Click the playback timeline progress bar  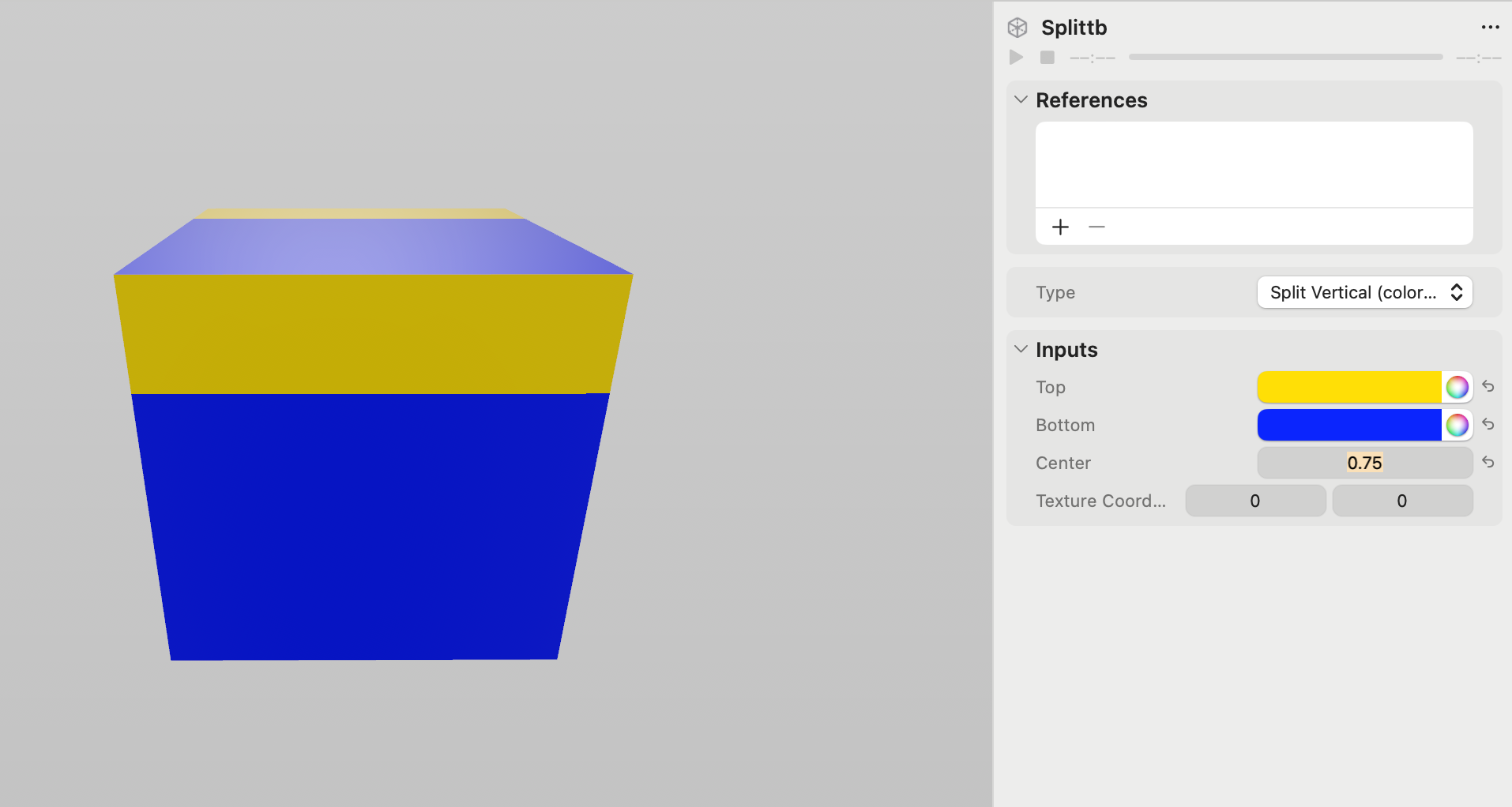(x=1285, y=58)
